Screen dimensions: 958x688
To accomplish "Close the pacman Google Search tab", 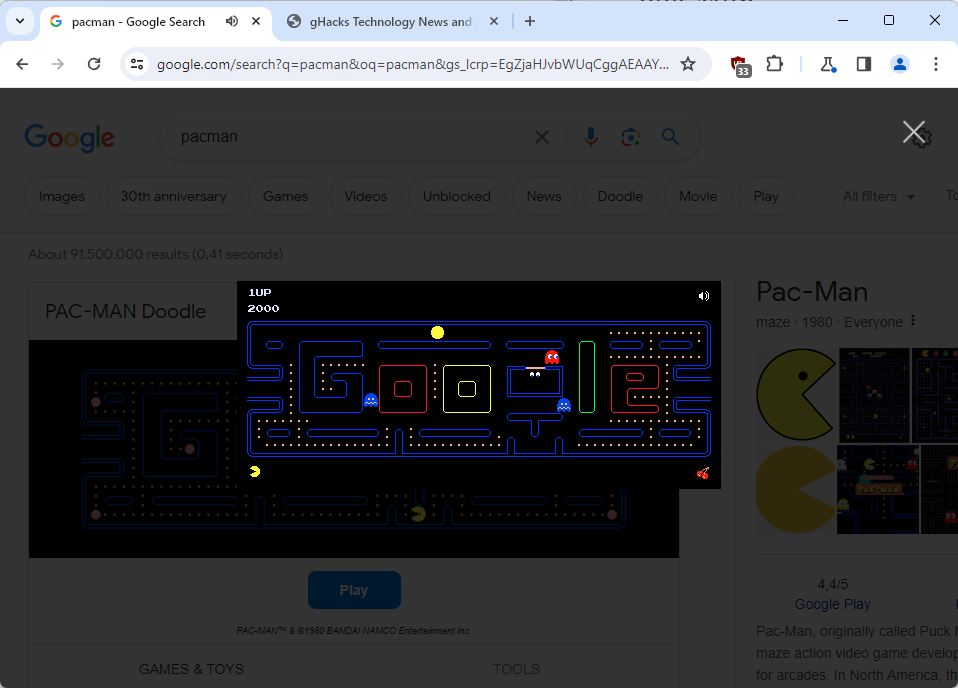I will (x=256, y=21).
